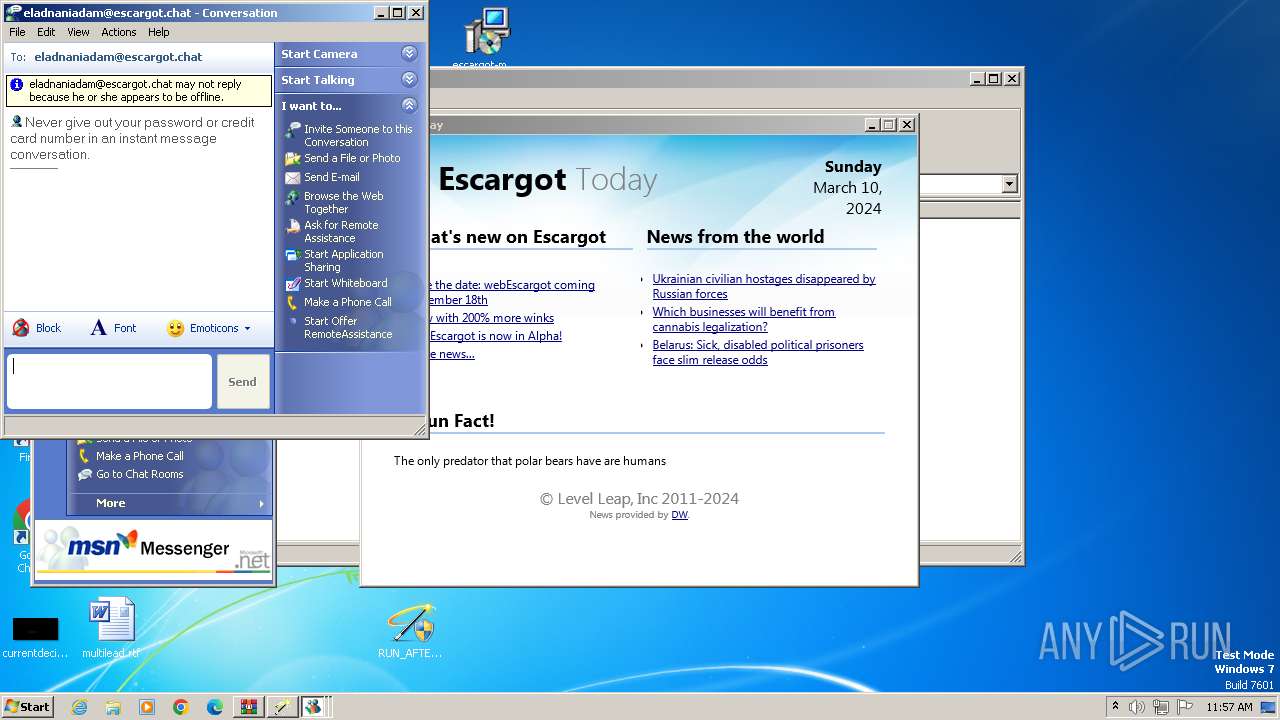This screenshot has height=720, width=1280.
Task: Open the View menu
Action: pos(78,32)
